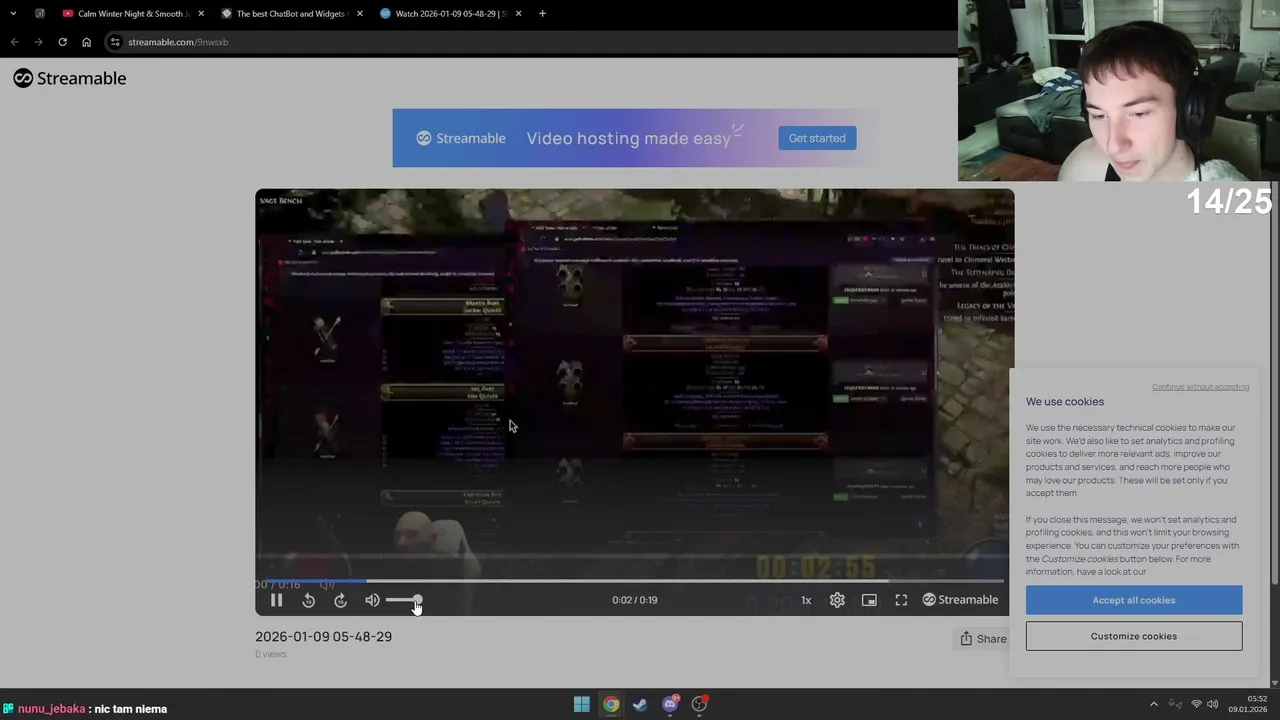Open video settings gear icon
This screenshot has width=1280, height=720.
tap(837, 600)
